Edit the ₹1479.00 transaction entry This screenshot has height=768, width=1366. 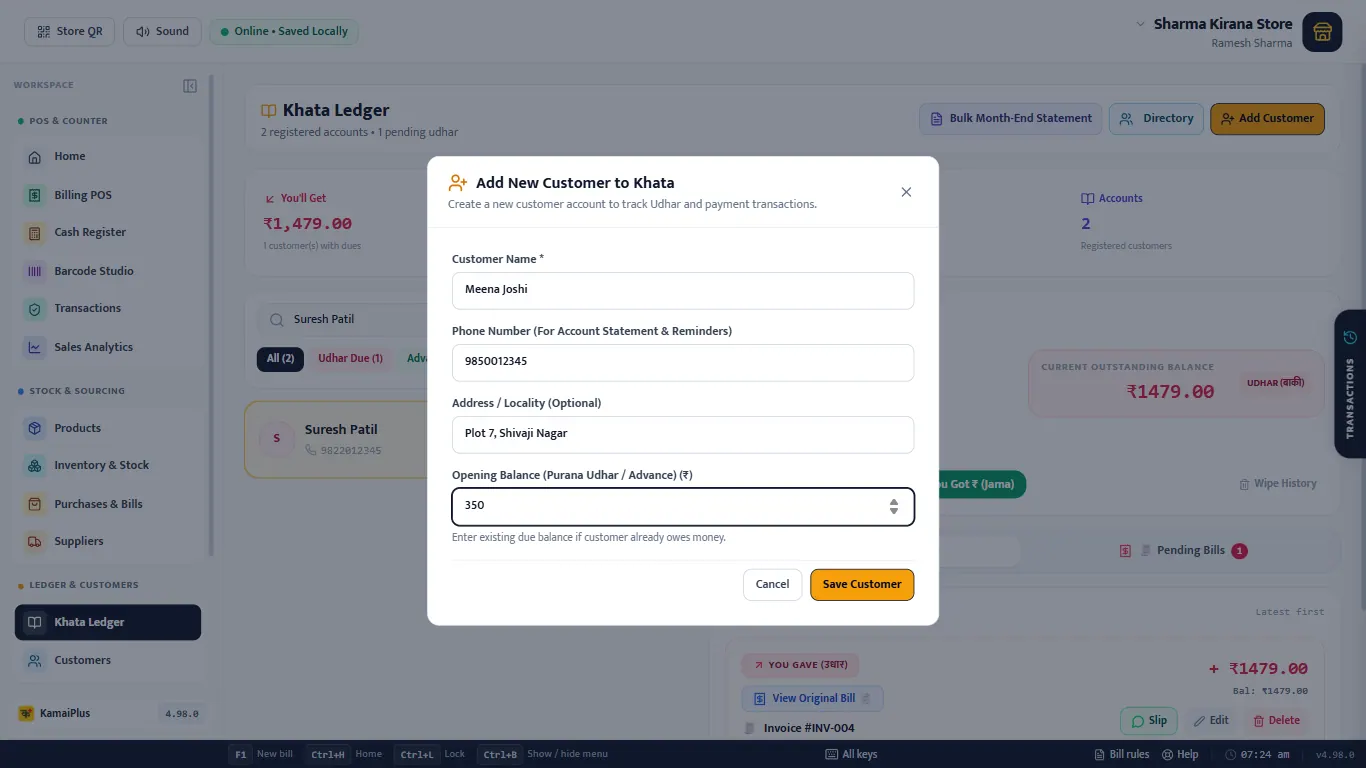click(x=1211, y=721)
